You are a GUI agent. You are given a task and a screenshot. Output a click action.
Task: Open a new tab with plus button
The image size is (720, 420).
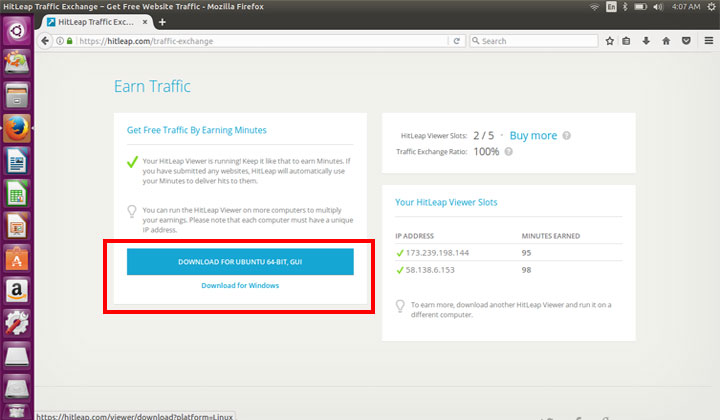(x=162, y=22)
